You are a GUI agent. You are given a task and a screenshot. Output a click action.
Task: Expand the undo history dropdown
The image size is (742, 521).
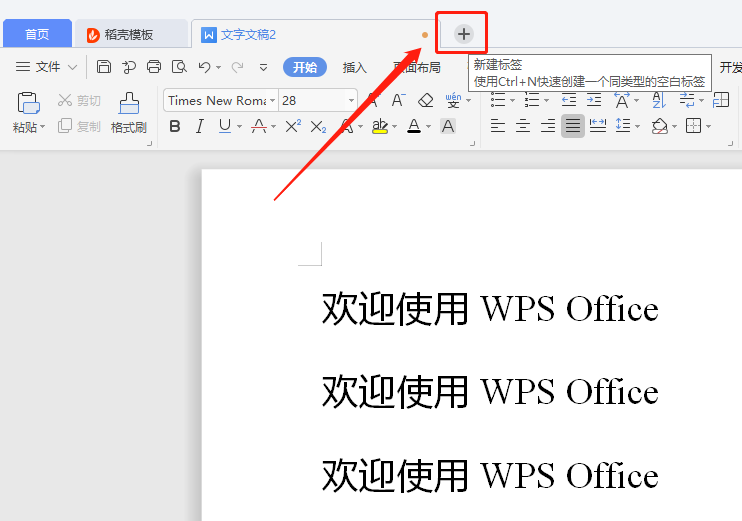(218, 68)
